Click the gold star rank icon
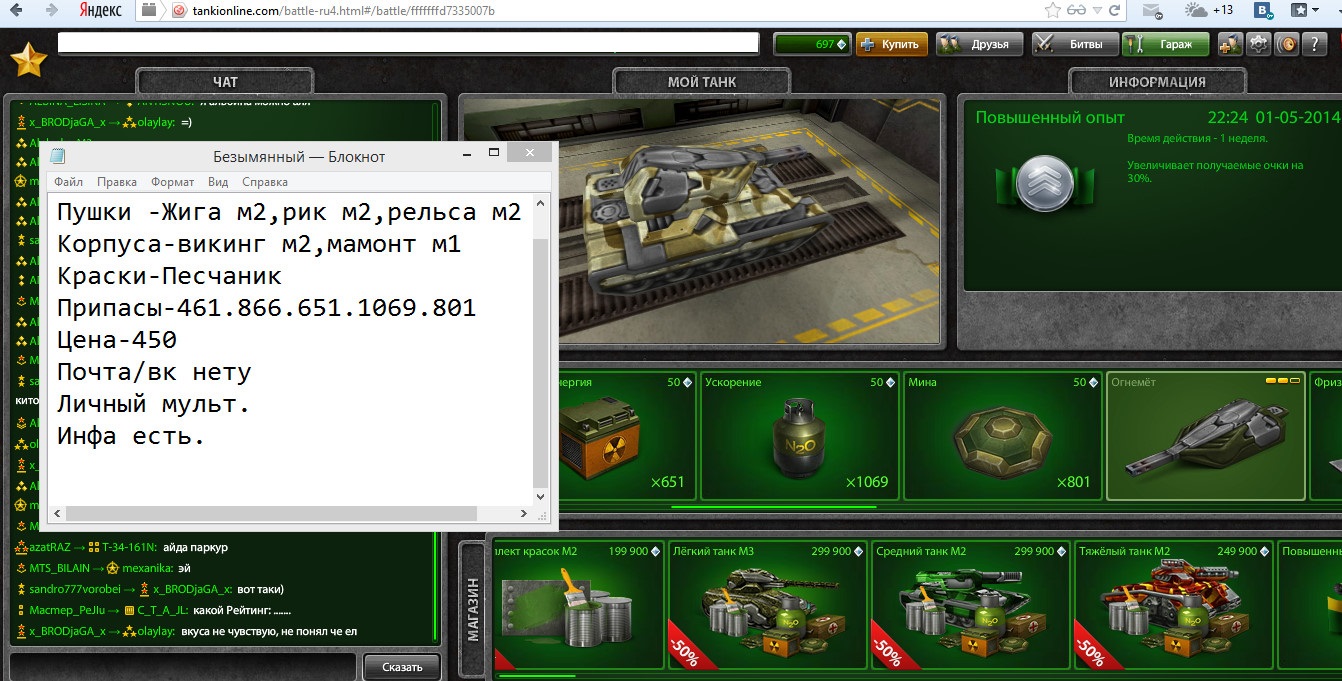Screen dimensions: 1342x681 click(28, 59)
